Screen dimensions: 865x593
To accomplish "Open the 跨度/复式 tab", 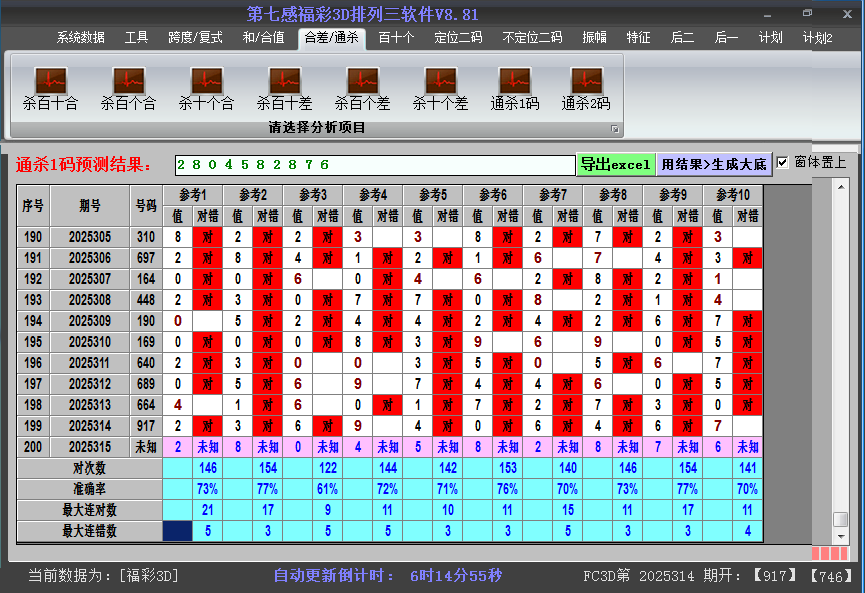I will point(195,38).
